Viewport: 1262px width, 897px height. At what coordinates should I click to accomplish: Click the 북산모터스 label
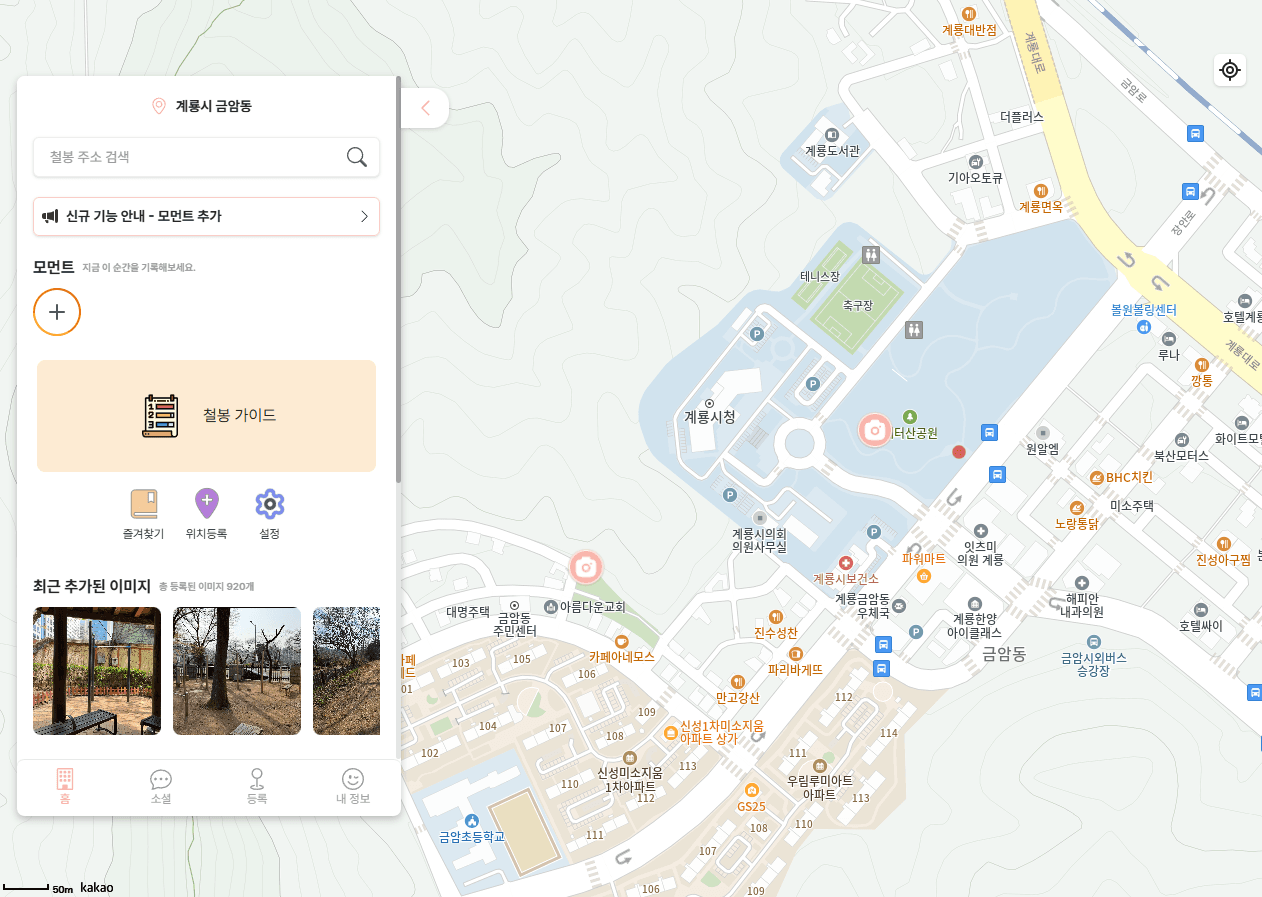[x=1181, y=455]
